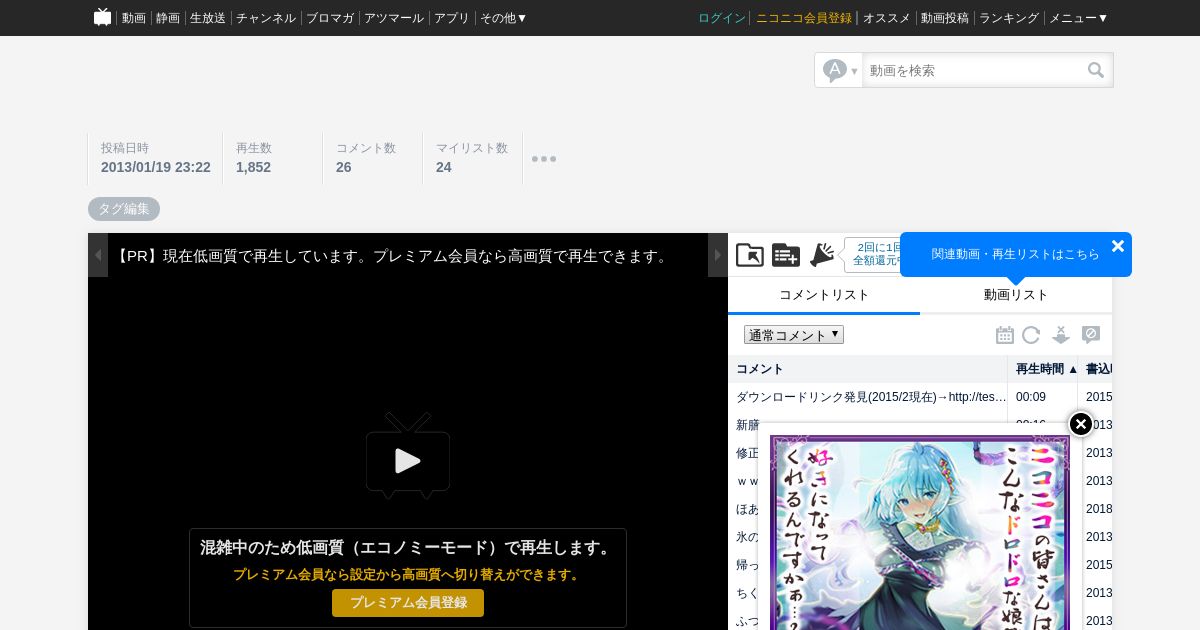
Task: Open the 静画 menu item
Action: tap(168, 18)
